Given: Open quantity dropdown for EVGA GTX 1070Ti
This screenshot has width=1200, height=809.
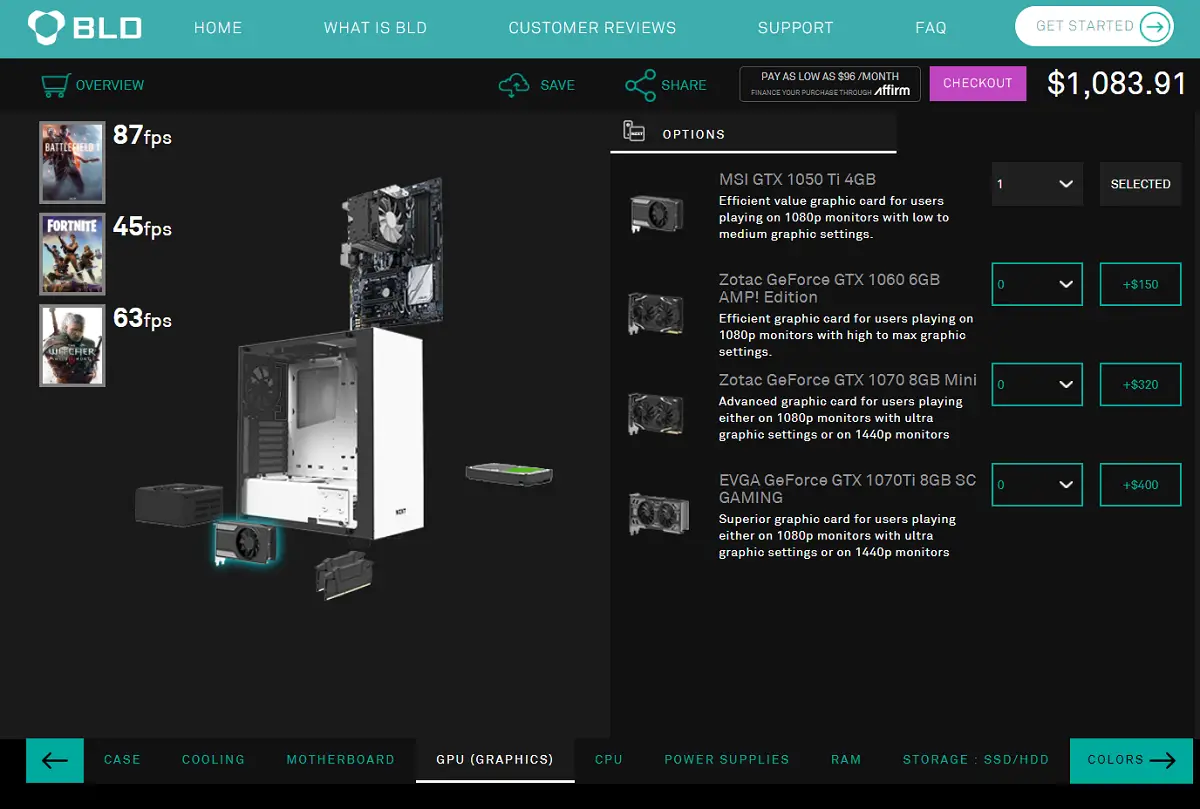Looking at the screenshot, I should [x=1037, y=484].
